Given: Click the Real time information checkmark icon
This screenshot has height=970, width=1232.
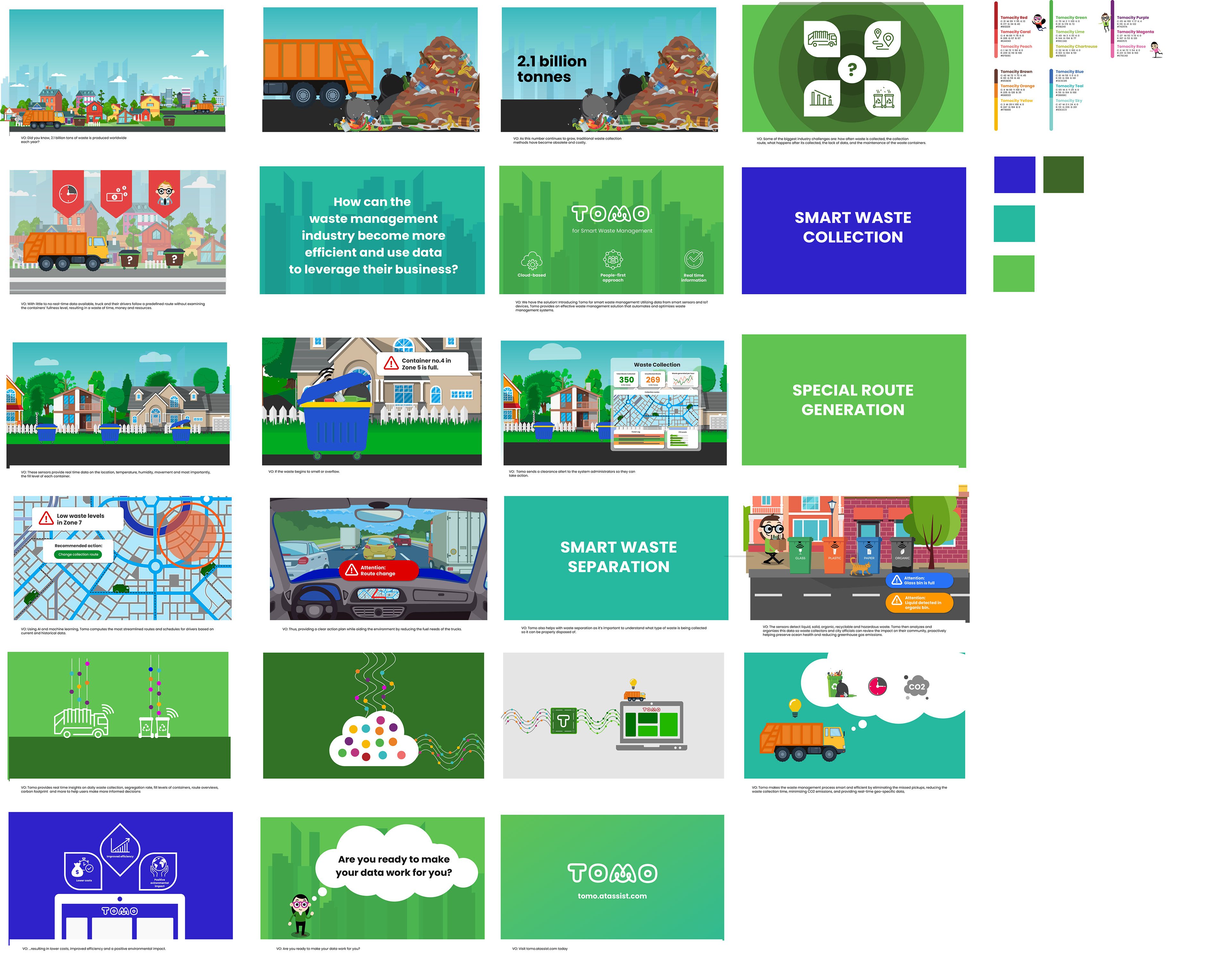Looking at the screenshot, I should [693, 260].
